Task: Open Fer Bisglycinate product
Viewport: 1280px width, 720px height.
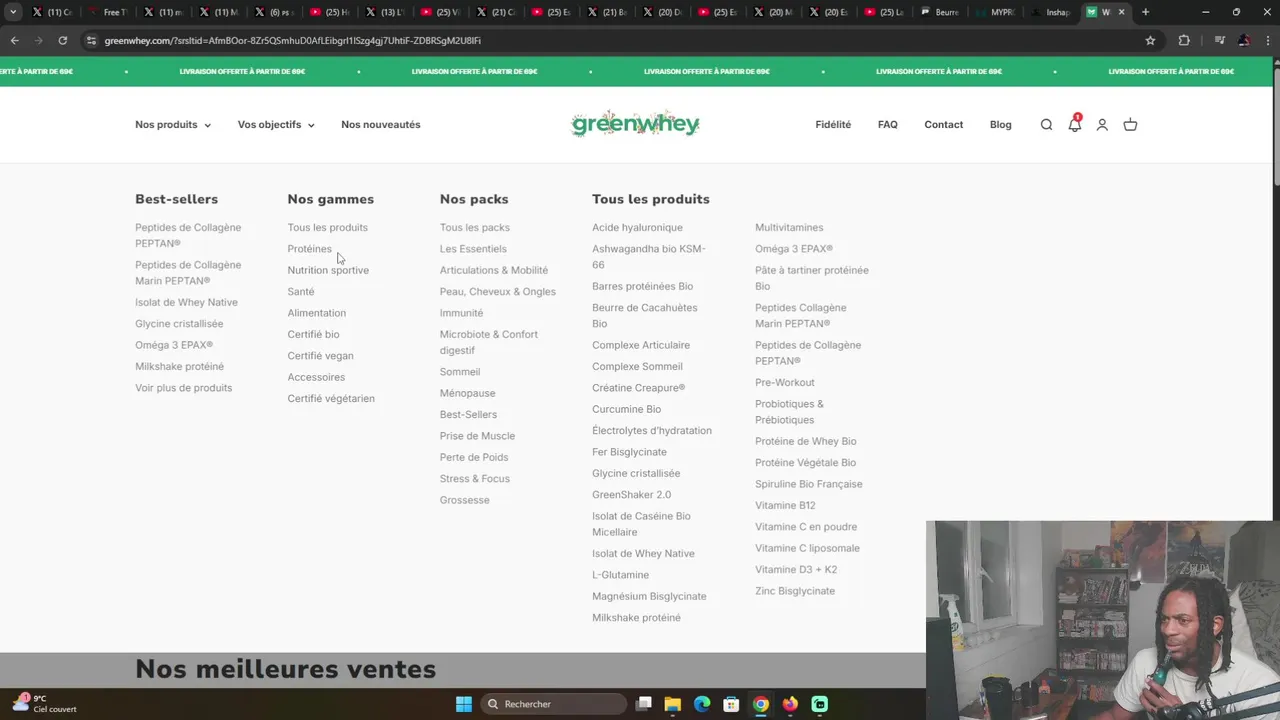Action: tap(629, 452)
